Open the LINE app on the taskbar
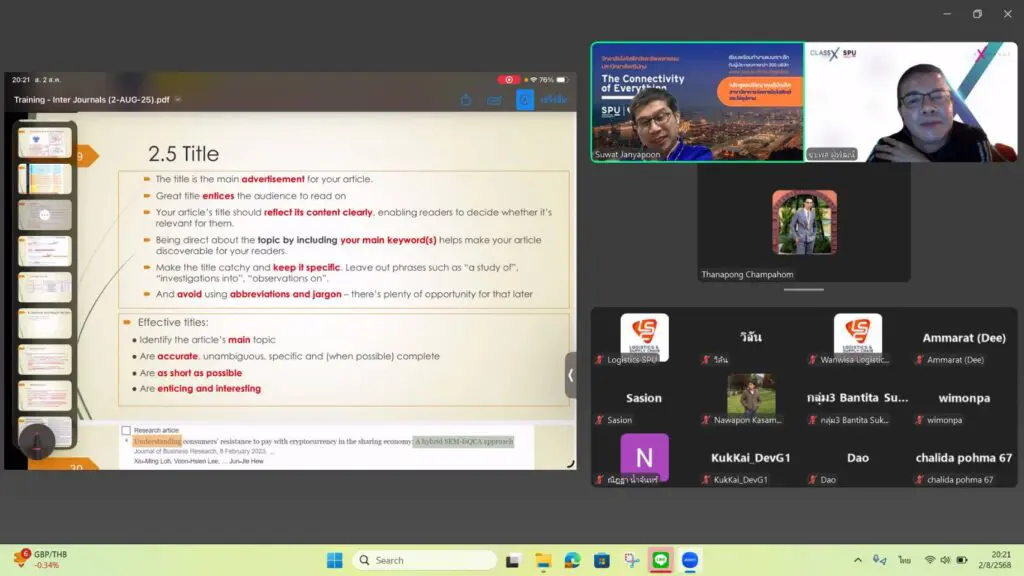 (x=661, y=560)
